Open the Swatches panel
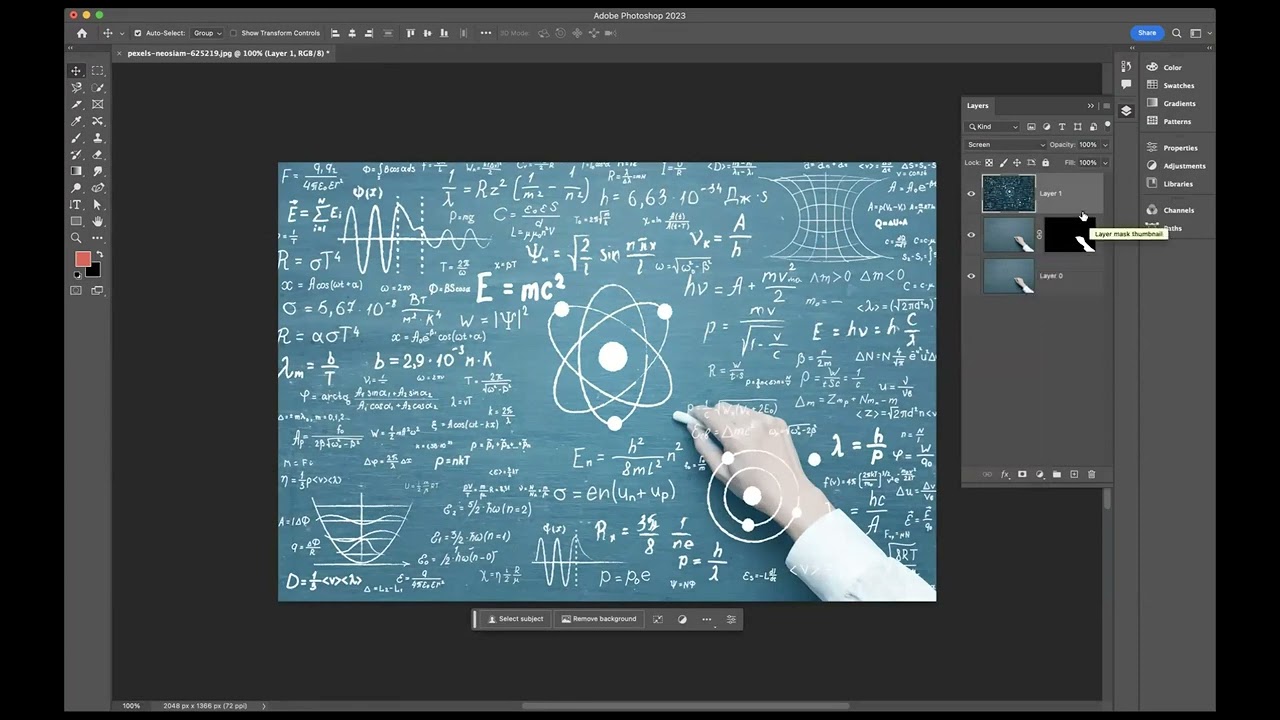 1170,86
